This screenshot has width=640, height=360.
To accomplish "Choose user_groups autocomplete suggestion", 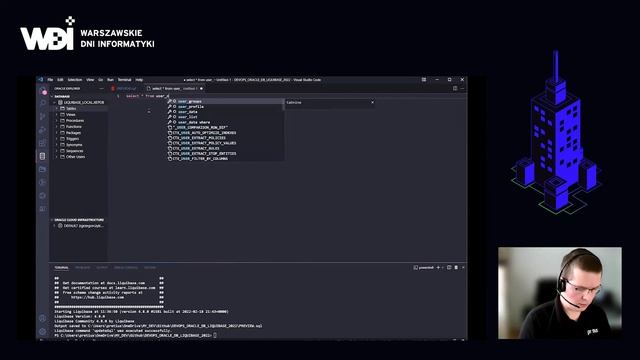I will [x=225, y=101].
